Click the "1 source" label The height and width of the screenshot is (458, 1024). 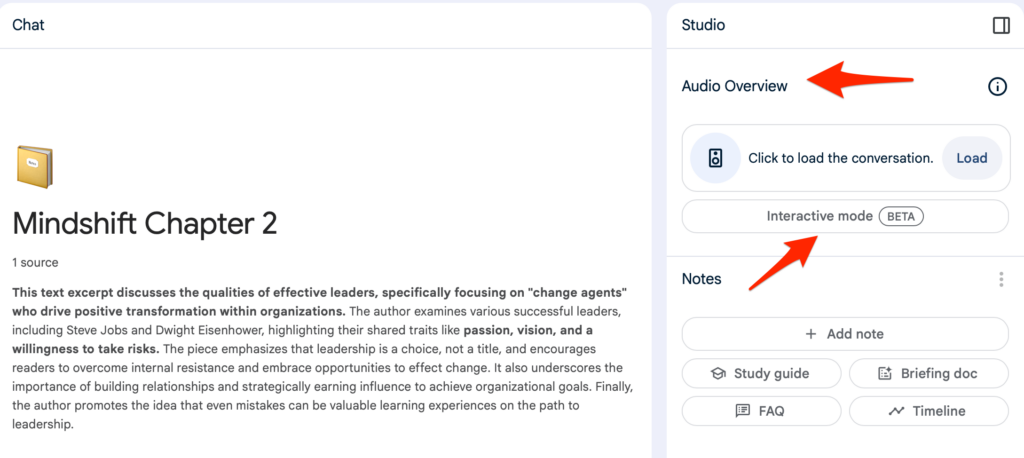coord(35,263)
